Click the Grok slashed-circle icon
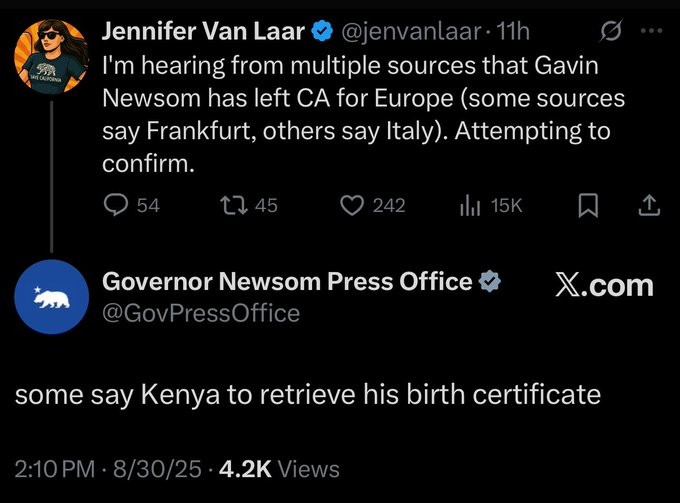 point(612,31)
